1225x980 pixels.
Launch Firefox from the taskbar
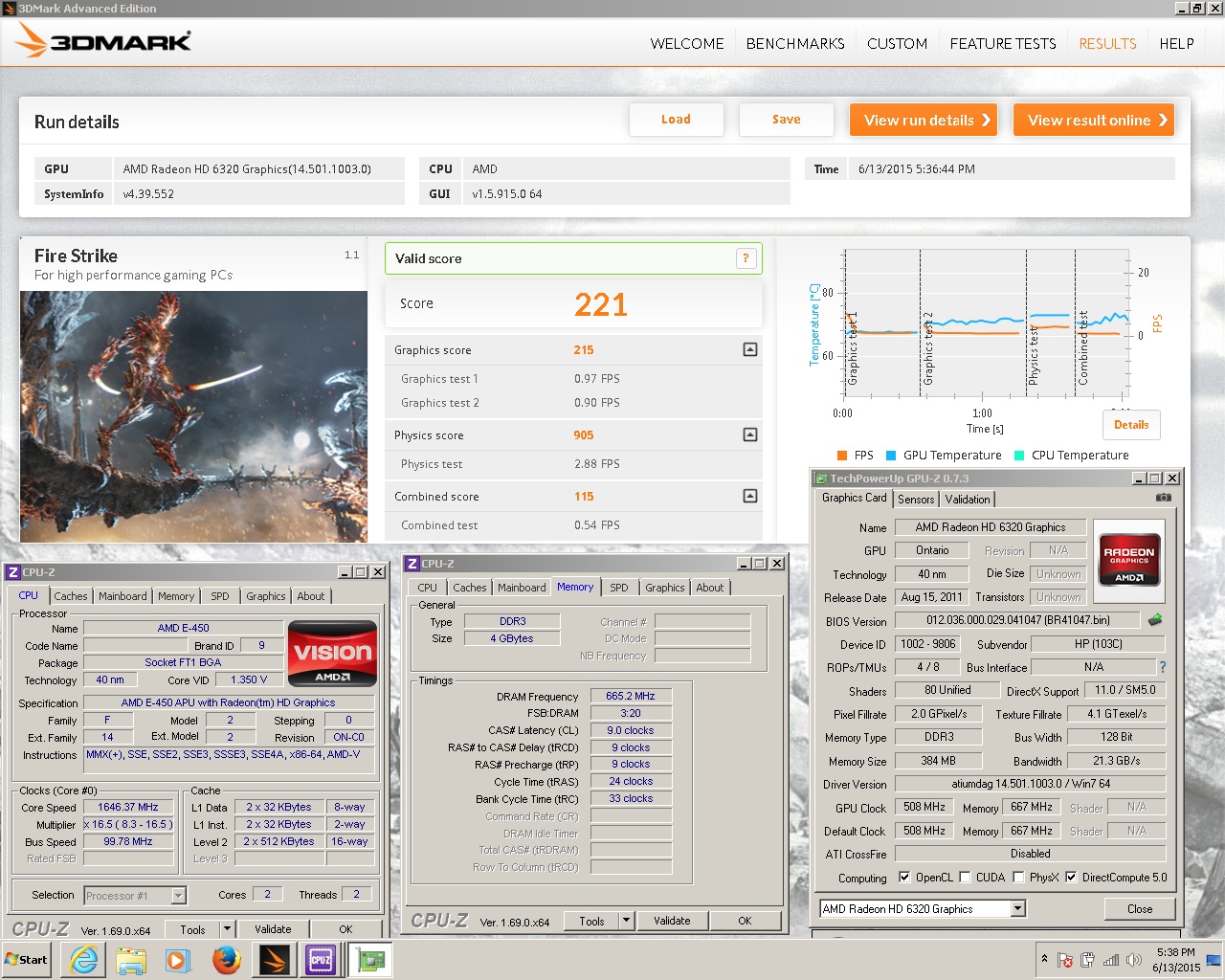(x=226, y=960)
